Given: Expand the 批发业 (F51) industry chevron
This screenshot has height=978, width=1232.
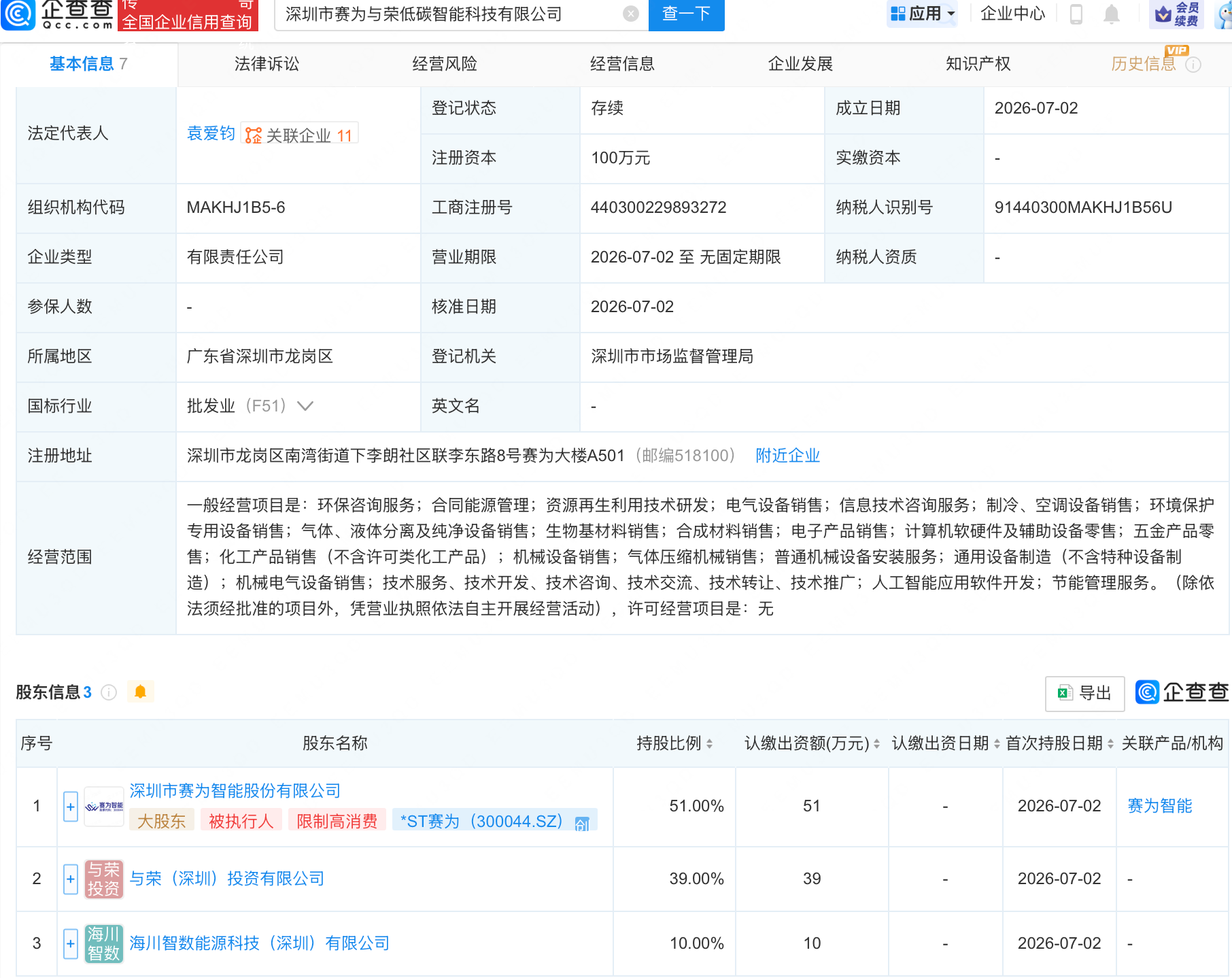Looking at the screenshot, I should click(305, 406).
